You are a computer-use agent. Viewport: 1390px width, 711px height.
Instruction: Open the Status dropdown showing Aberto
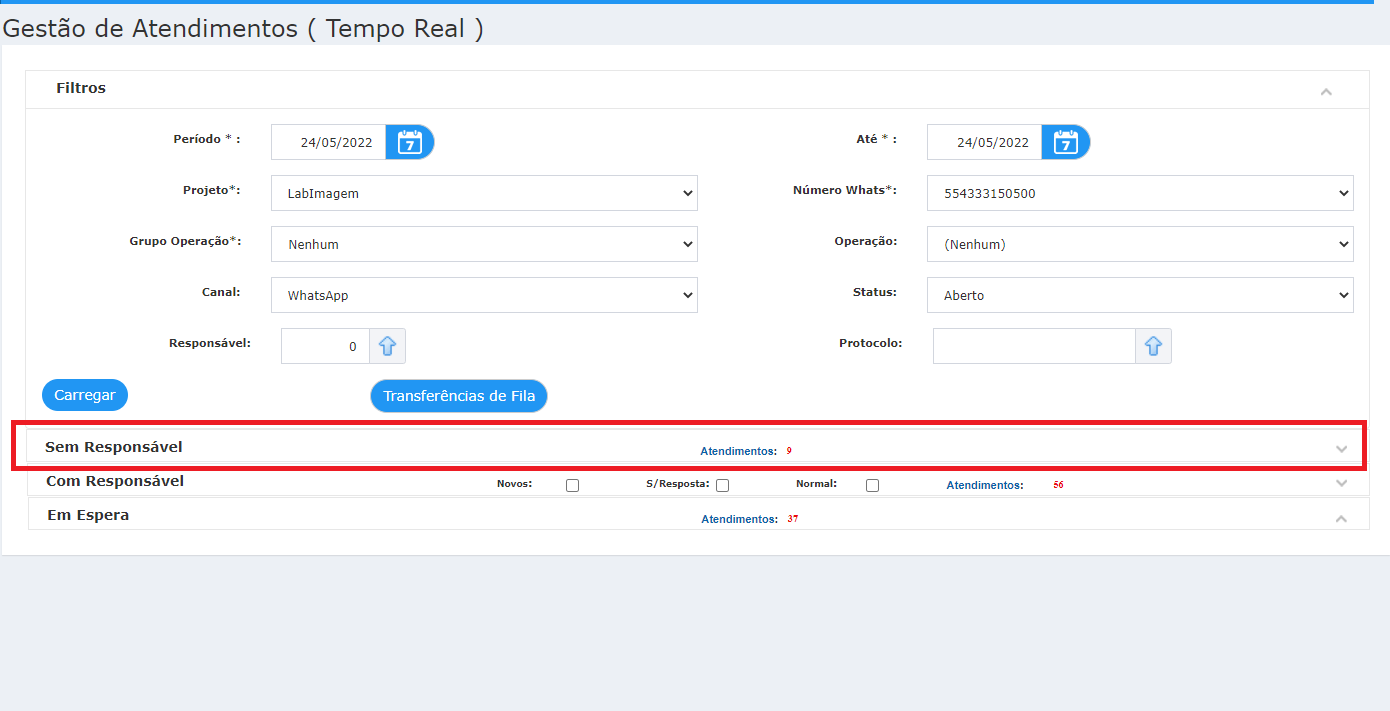1140,295
